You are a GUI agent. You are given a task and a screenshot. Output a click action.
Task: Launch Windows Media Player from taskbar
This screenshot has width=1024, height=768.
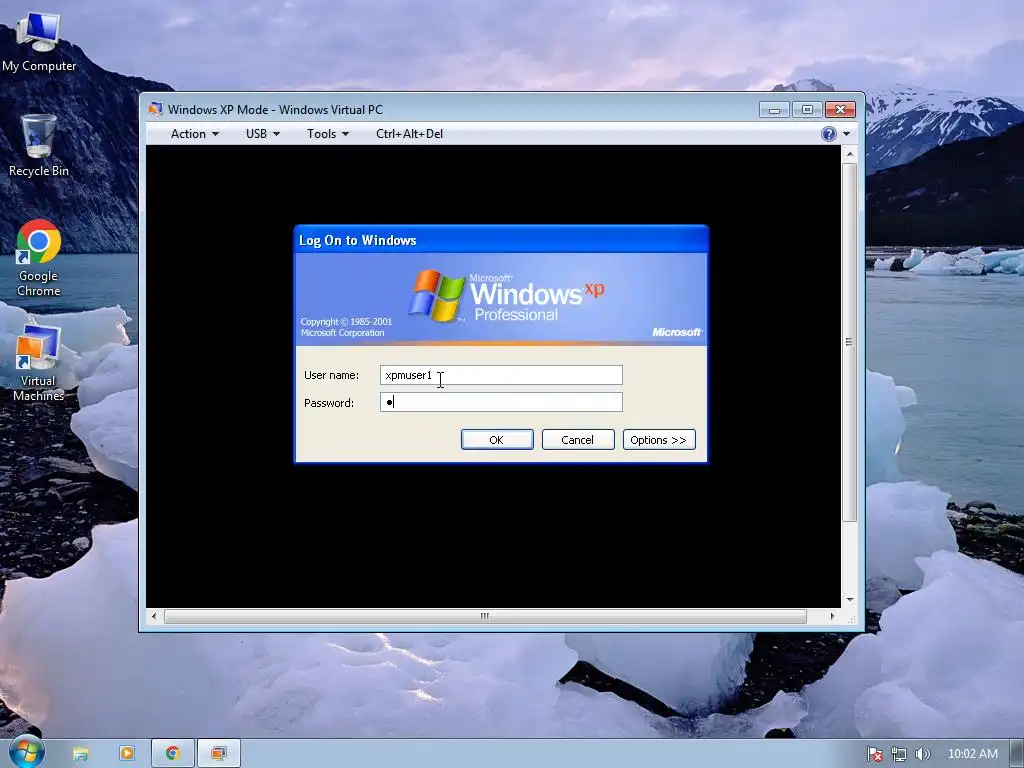click(x=127, y=754)
